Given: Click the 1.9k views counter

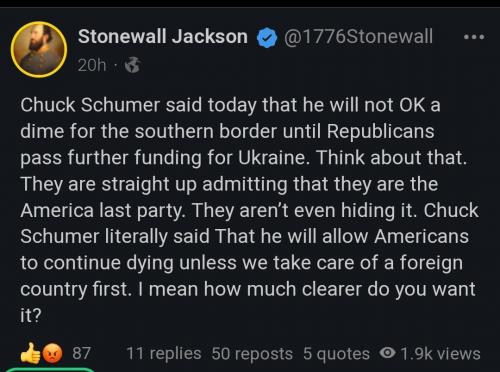Looking at the screenshot, I should (440, 354).
